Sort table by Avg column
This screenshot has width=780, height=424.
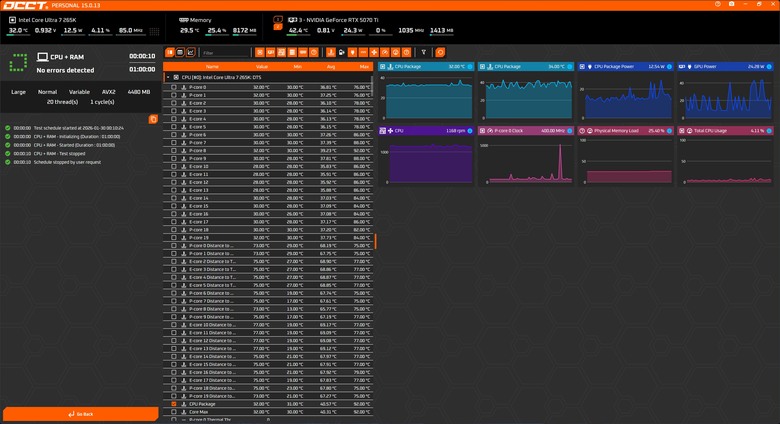pyautogui.click(x=331, y=67)
